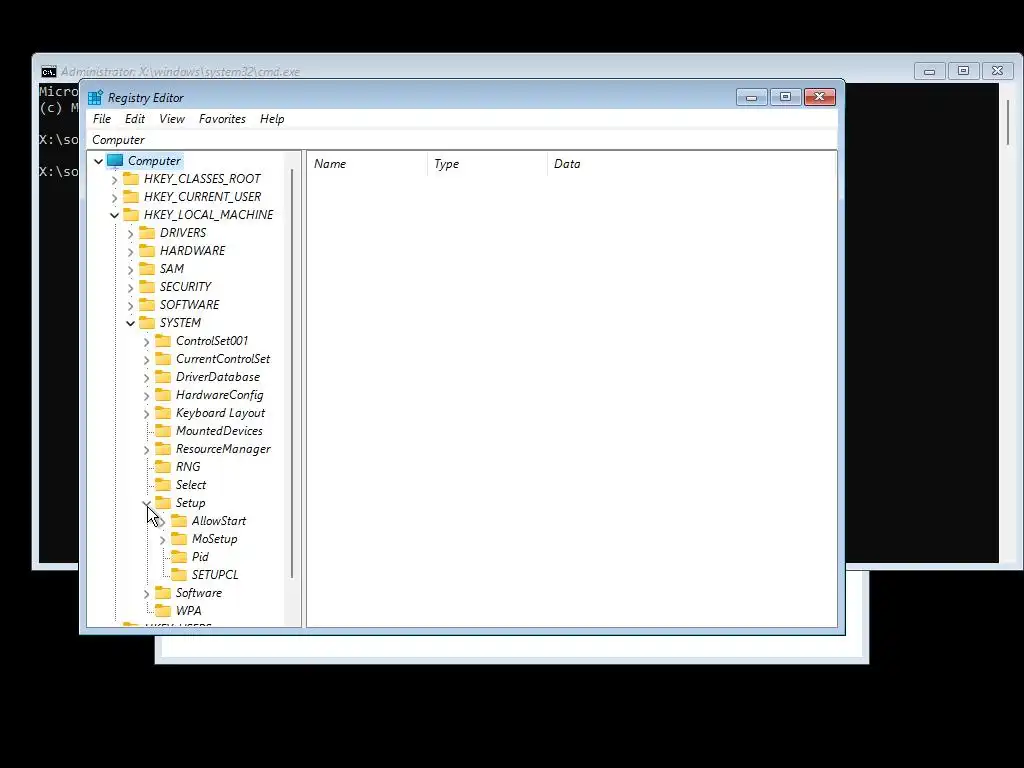Screen dimensions: 1024x768
Task: Select the SETUPCL key label
Action: pyautogui.click(x=216, y=575)
